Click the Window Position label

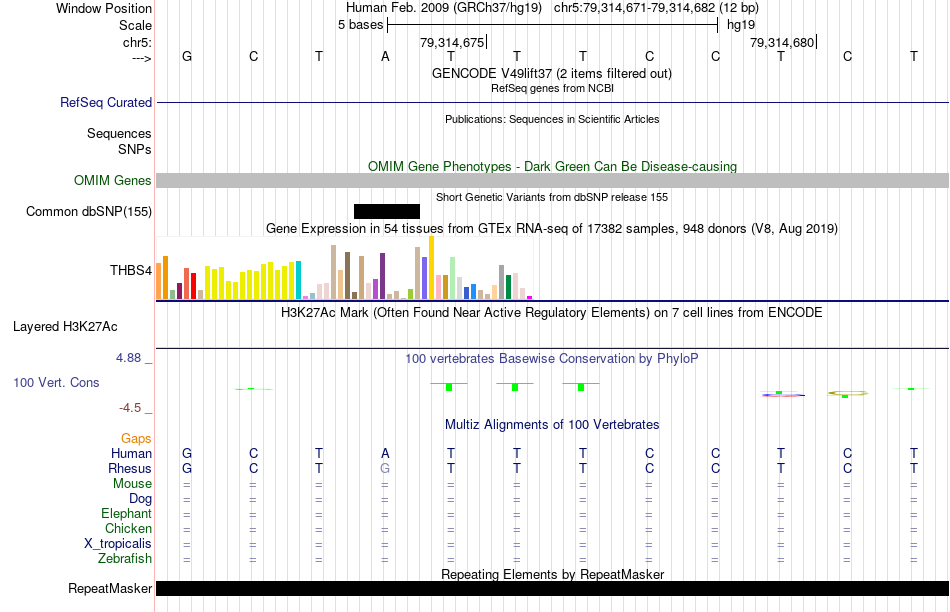click(x=104, y=8)
